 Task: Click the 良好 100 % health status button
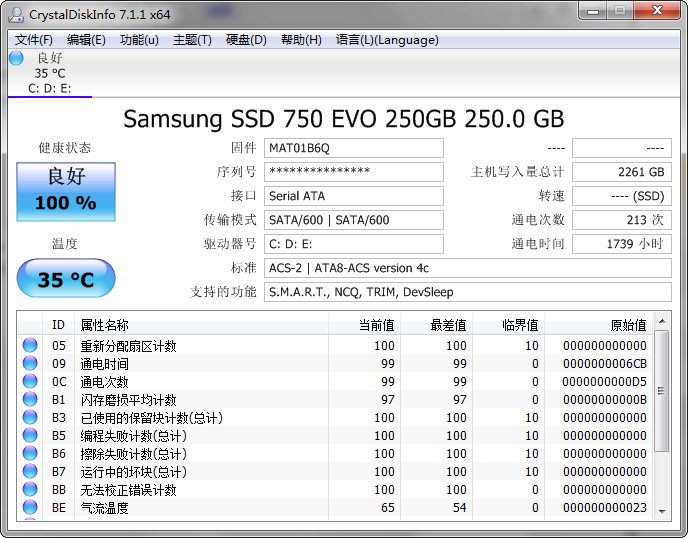tap(66, 191)
